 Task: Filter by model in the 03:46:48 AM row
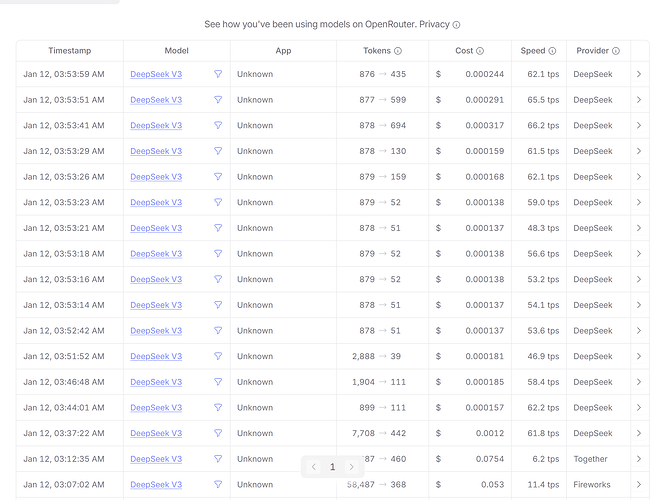click(218, 382)
